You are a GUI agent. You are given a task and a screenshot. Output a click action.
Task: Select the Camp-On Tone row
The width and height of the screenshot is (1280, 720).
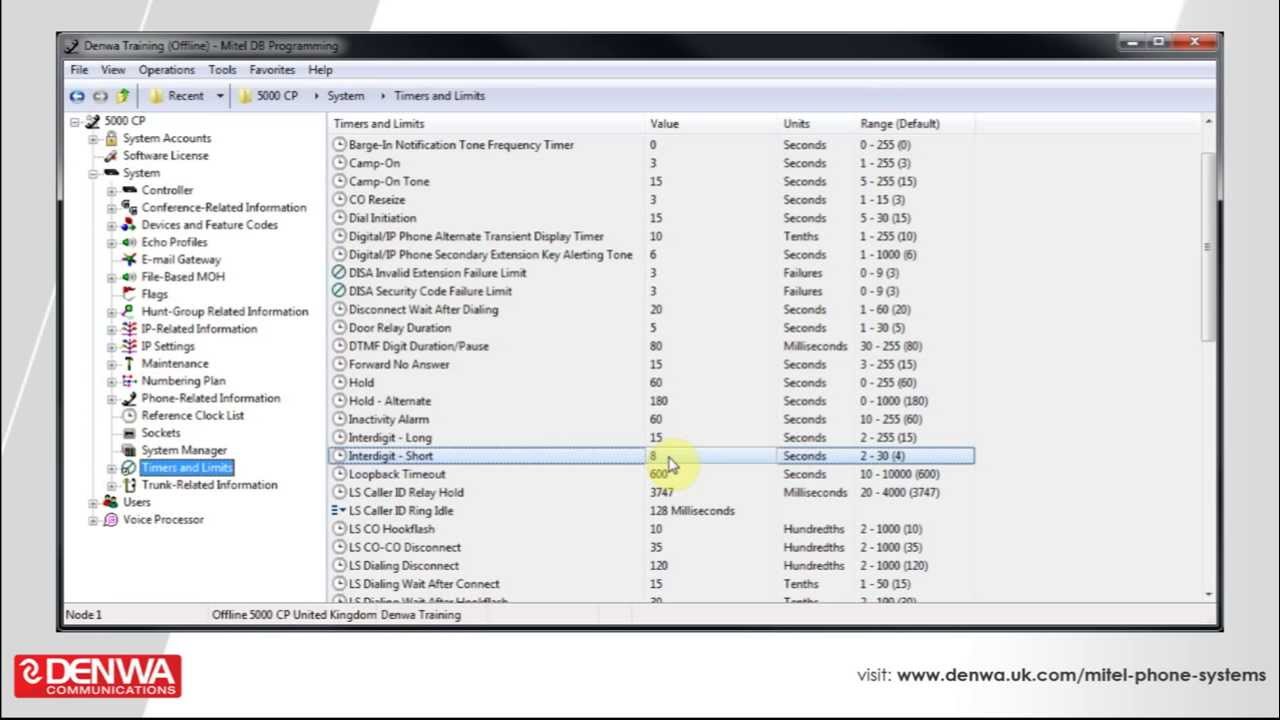(651, 182)
